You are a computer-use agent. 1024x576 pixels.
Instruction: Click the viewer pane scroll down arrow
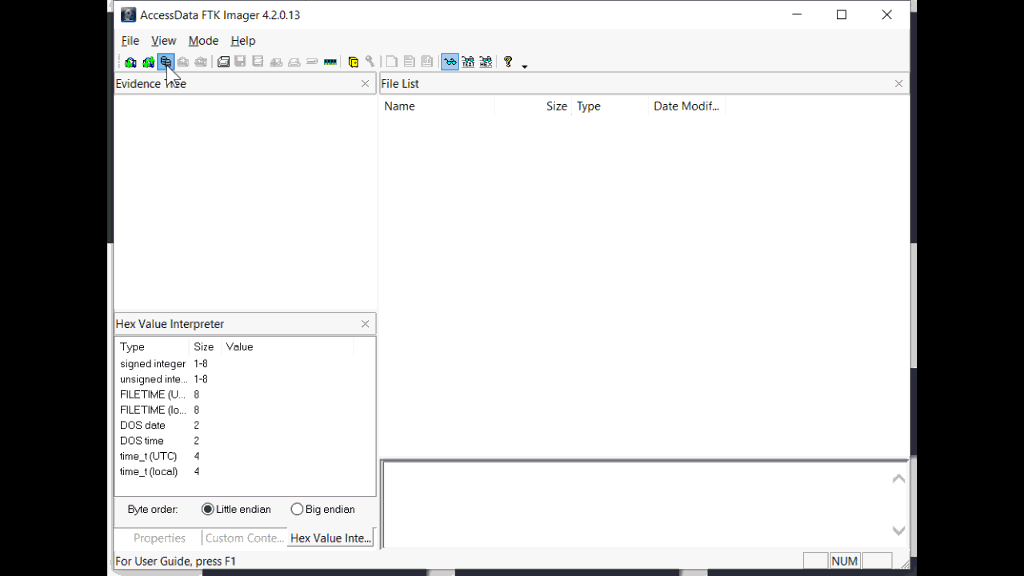898,531
